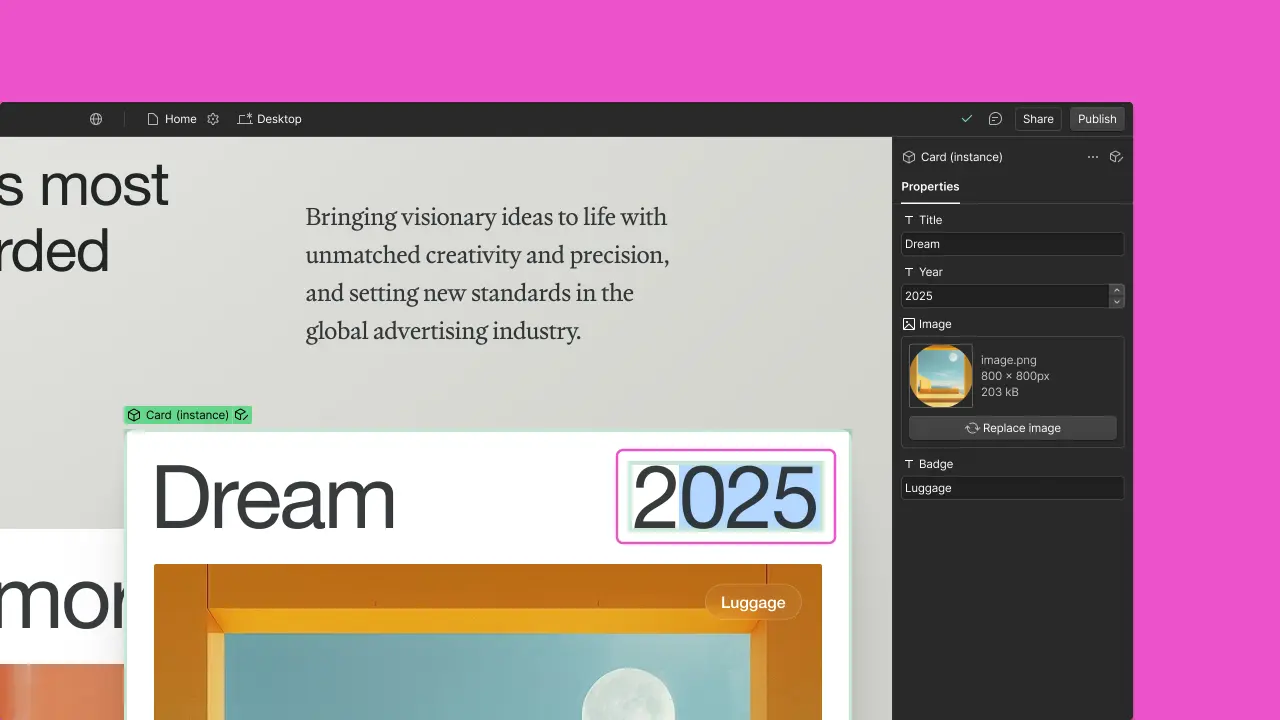Click the Year input field with 2025
Screen dimensions: 1280x720
[1005, 296]
